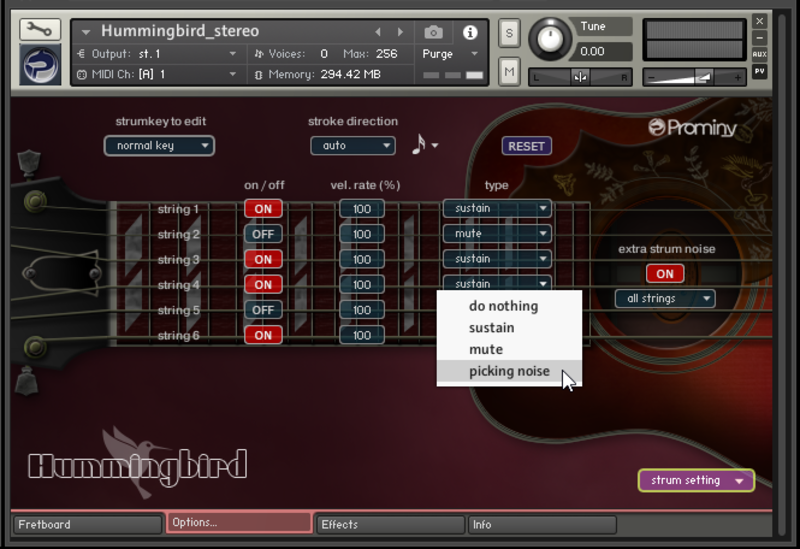Toggle extra strum noise ON switch
The width and height of the screenshot is (800, 549).
tap(665, 274)
